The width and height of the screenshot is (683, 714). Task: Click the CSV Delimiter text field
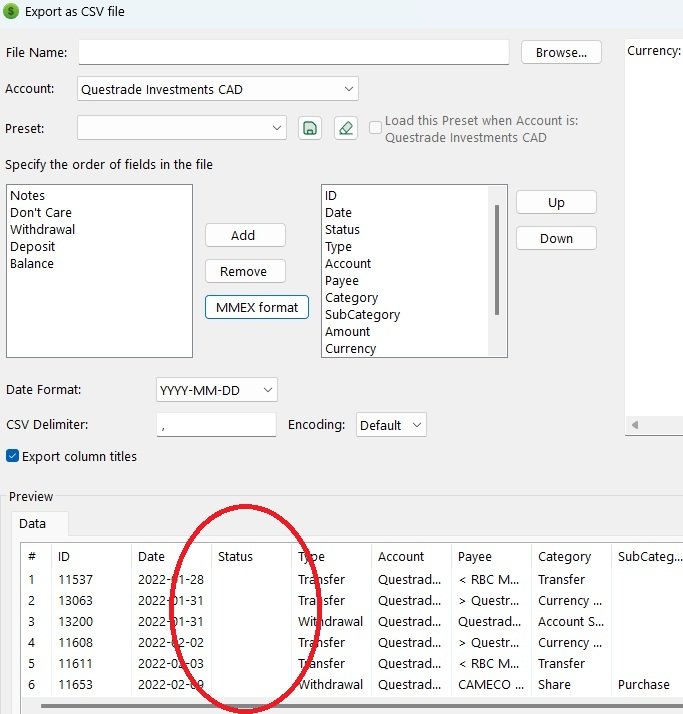[216, 425]
